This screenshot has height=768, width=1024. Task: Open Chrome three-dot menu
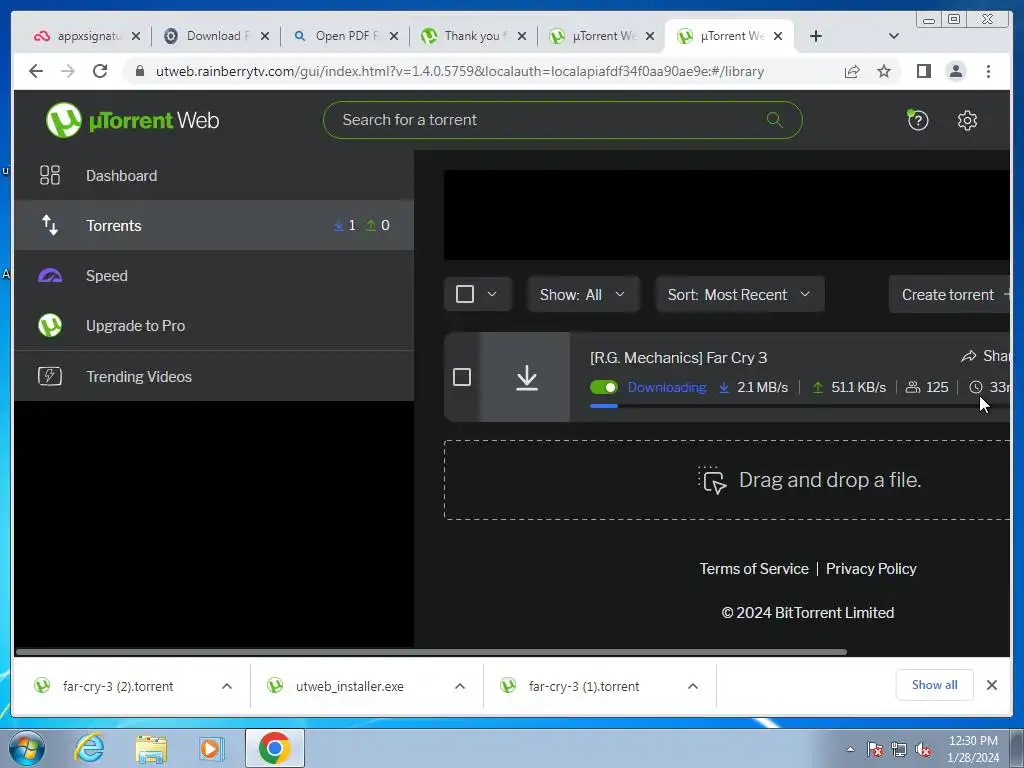[x=988, y=71]
